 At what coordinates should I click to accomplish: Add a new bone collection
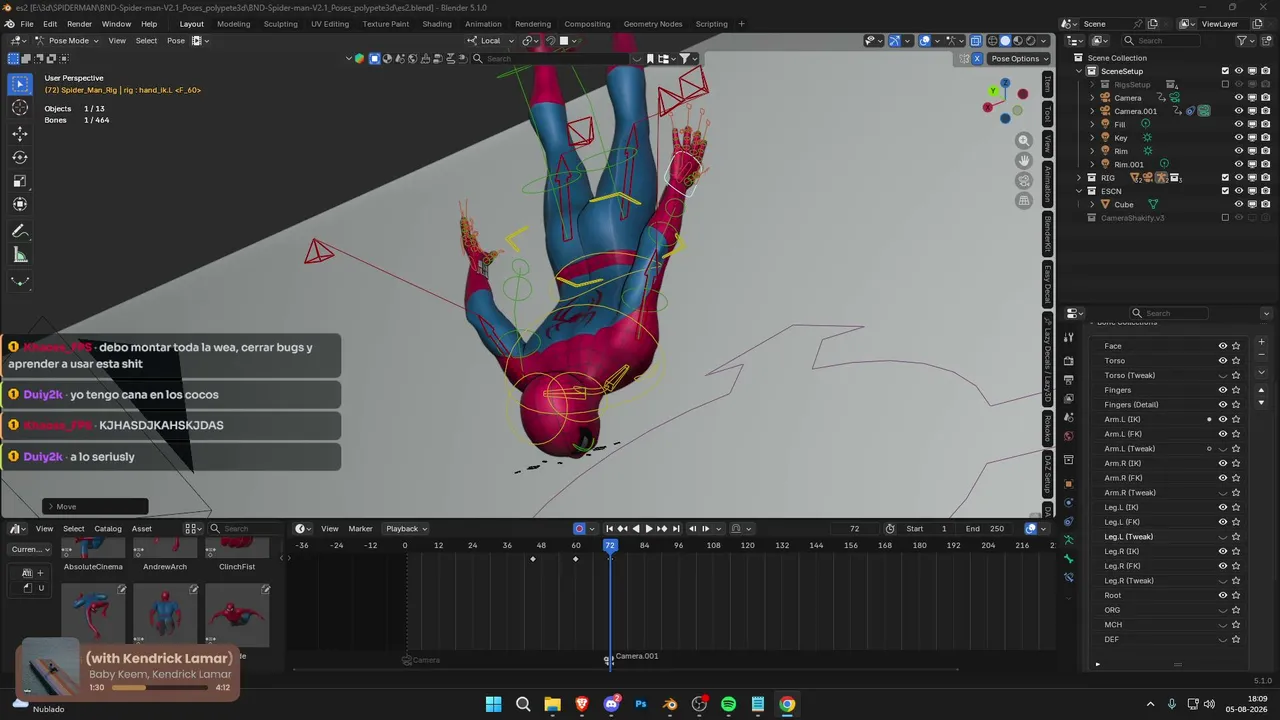pyautogui.click(x=1261, y=343)
